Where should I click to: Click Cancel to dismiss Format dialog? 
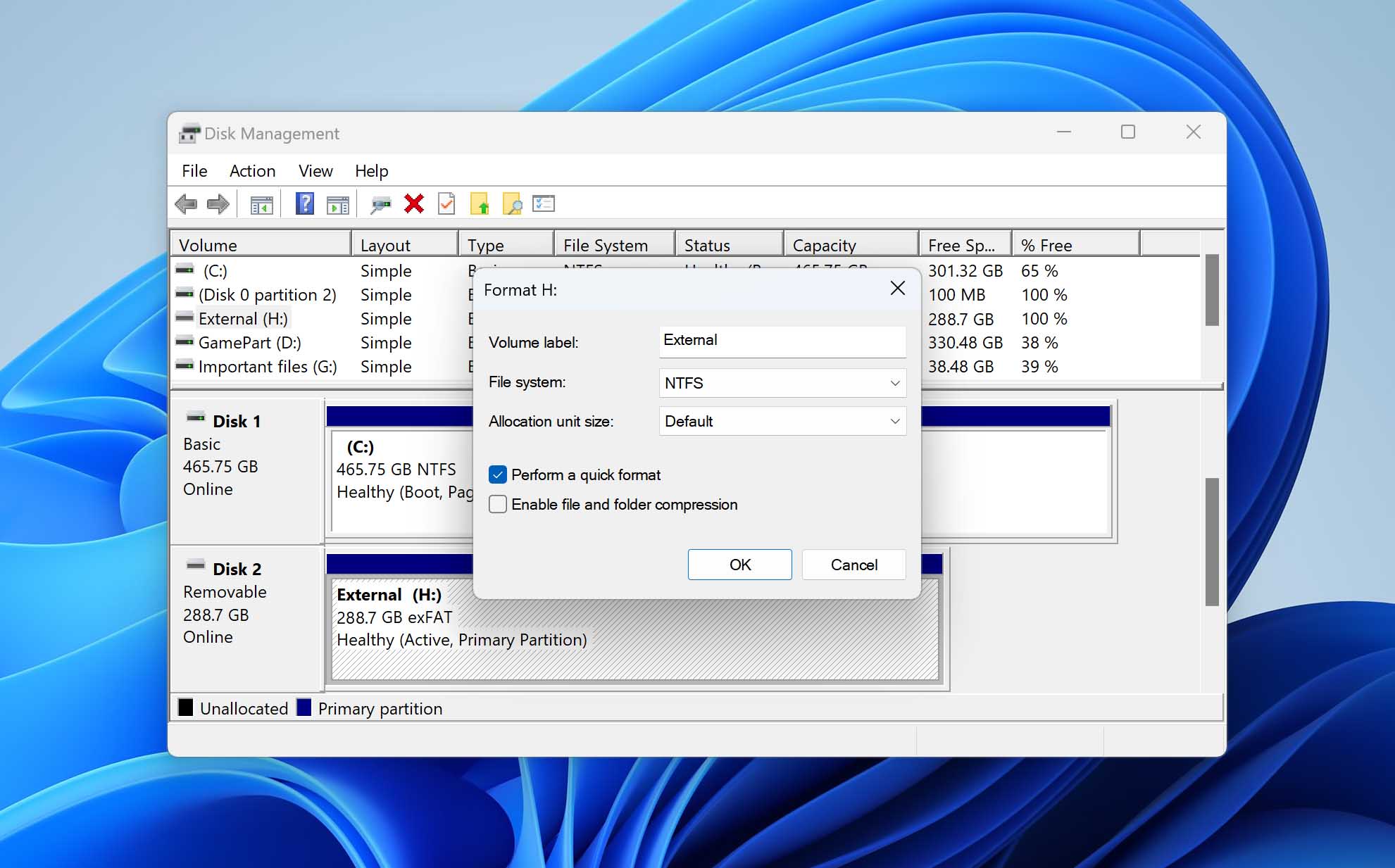click(854, 564)
